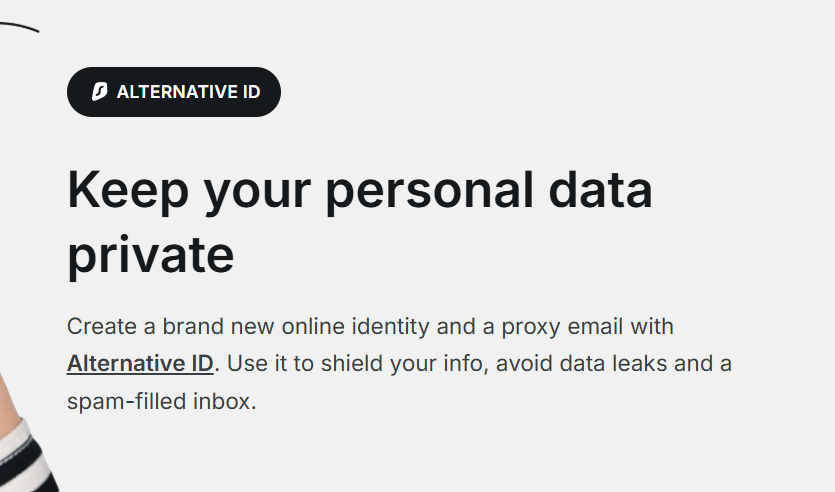Click the word "private" in the headline
Screen dimensions: 835x492
tap(150, 254)
